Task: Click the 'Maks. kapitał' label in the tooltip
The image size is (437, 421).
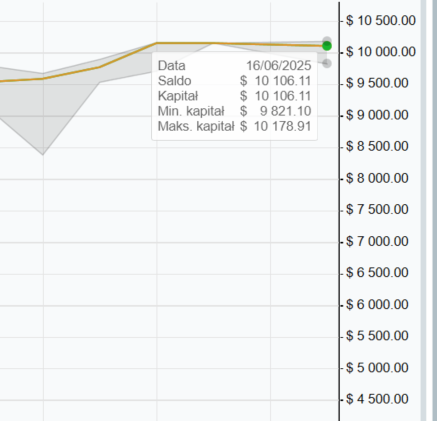Action: point(196,126)
